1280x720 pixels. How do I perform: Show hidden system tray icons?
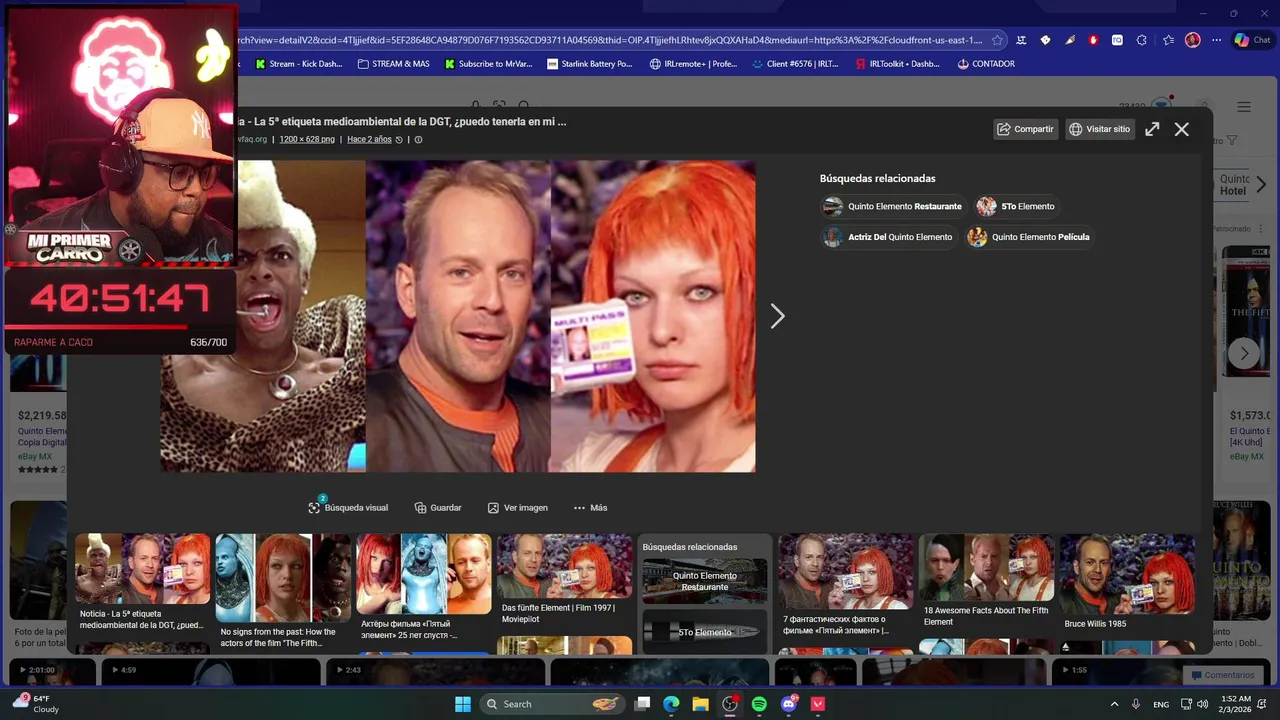pos(1114,704)
